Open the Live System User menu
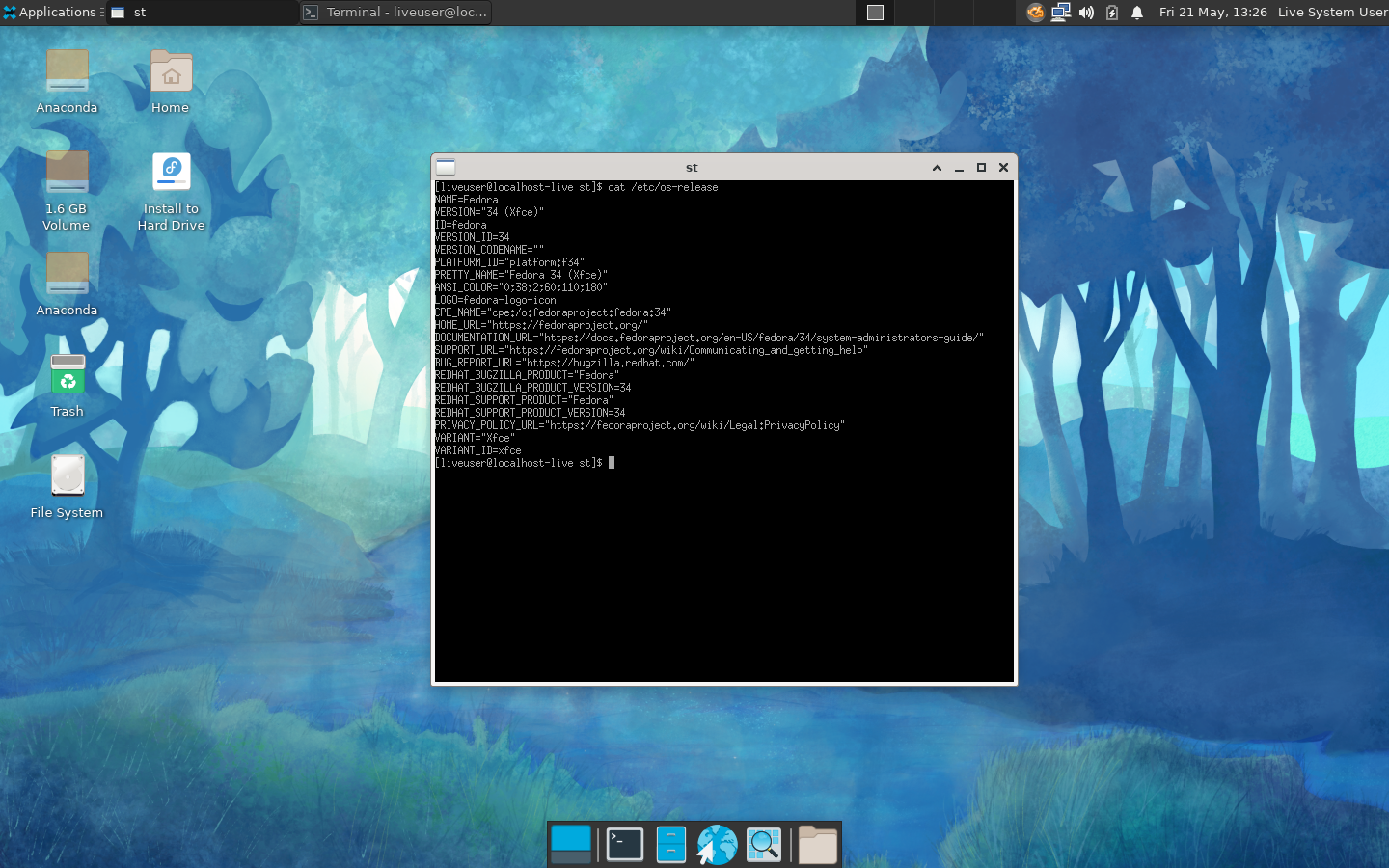 pos(1332,13)
